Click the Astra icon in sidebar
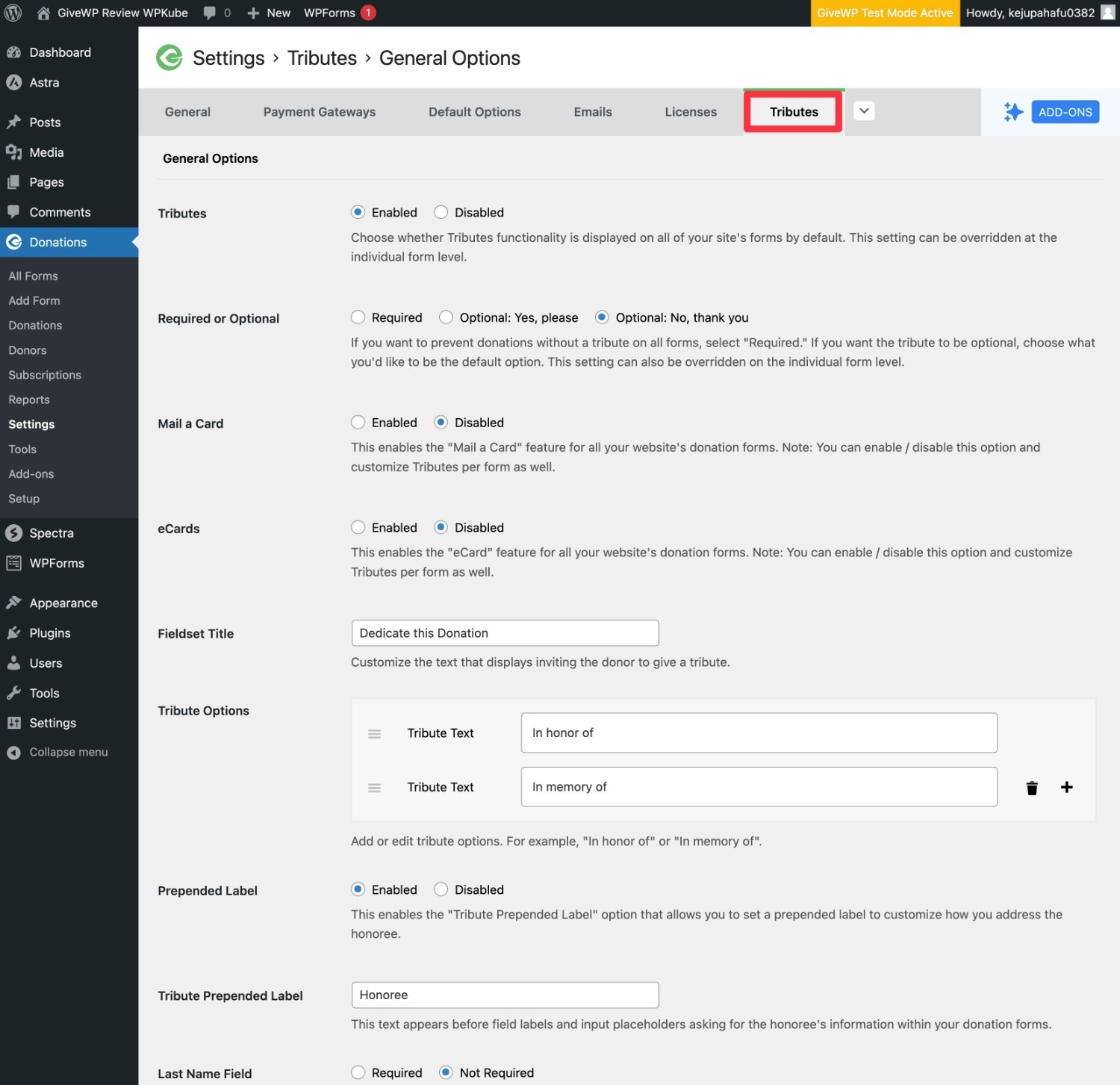Image resolution: width=1120 pixels, height=1085 pixels. 13,82
